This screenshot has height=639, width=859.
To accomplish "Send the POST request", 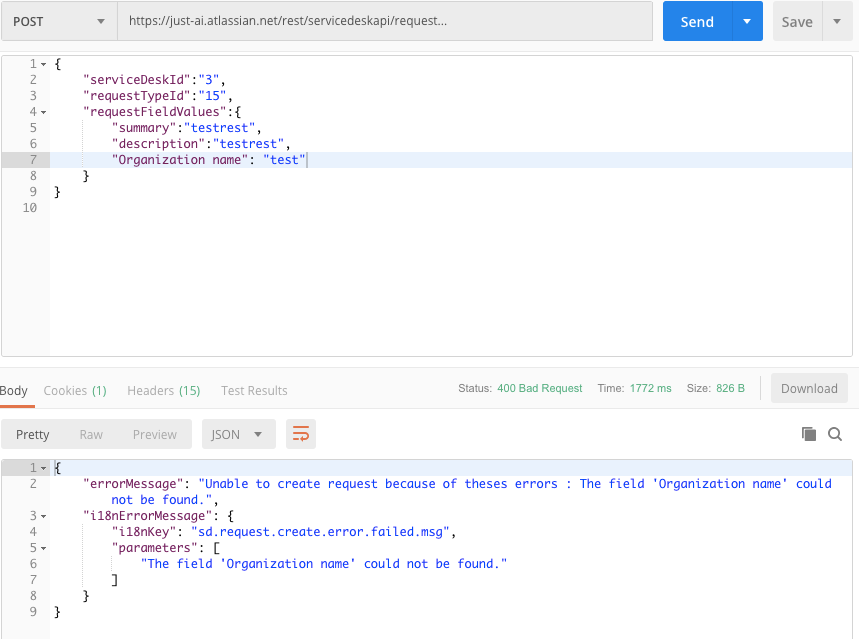I will tap(697, 21).
